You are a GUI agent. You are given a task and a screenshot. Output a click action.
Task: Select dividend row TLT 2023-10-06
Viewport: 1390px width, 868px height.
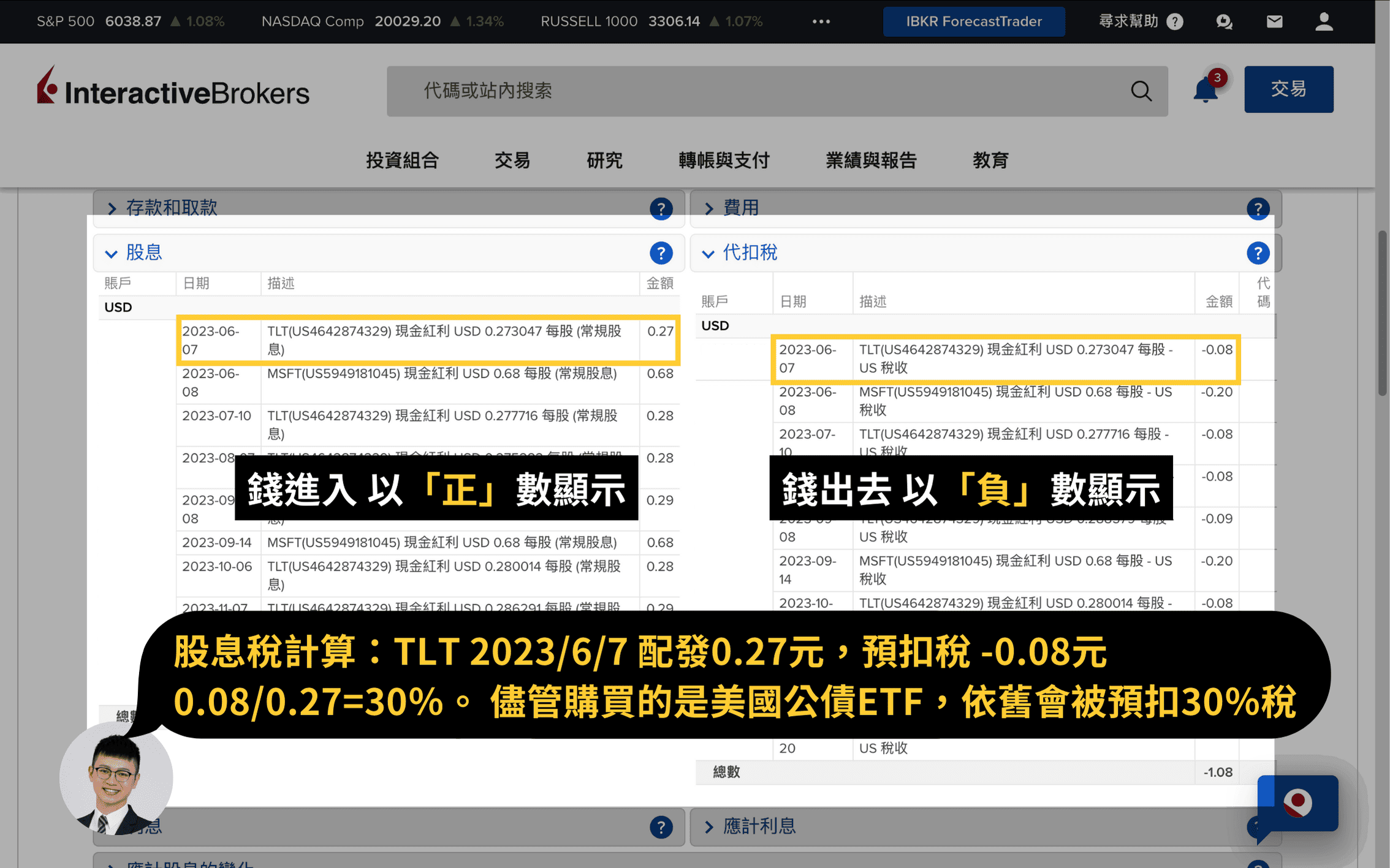[428, 575]
